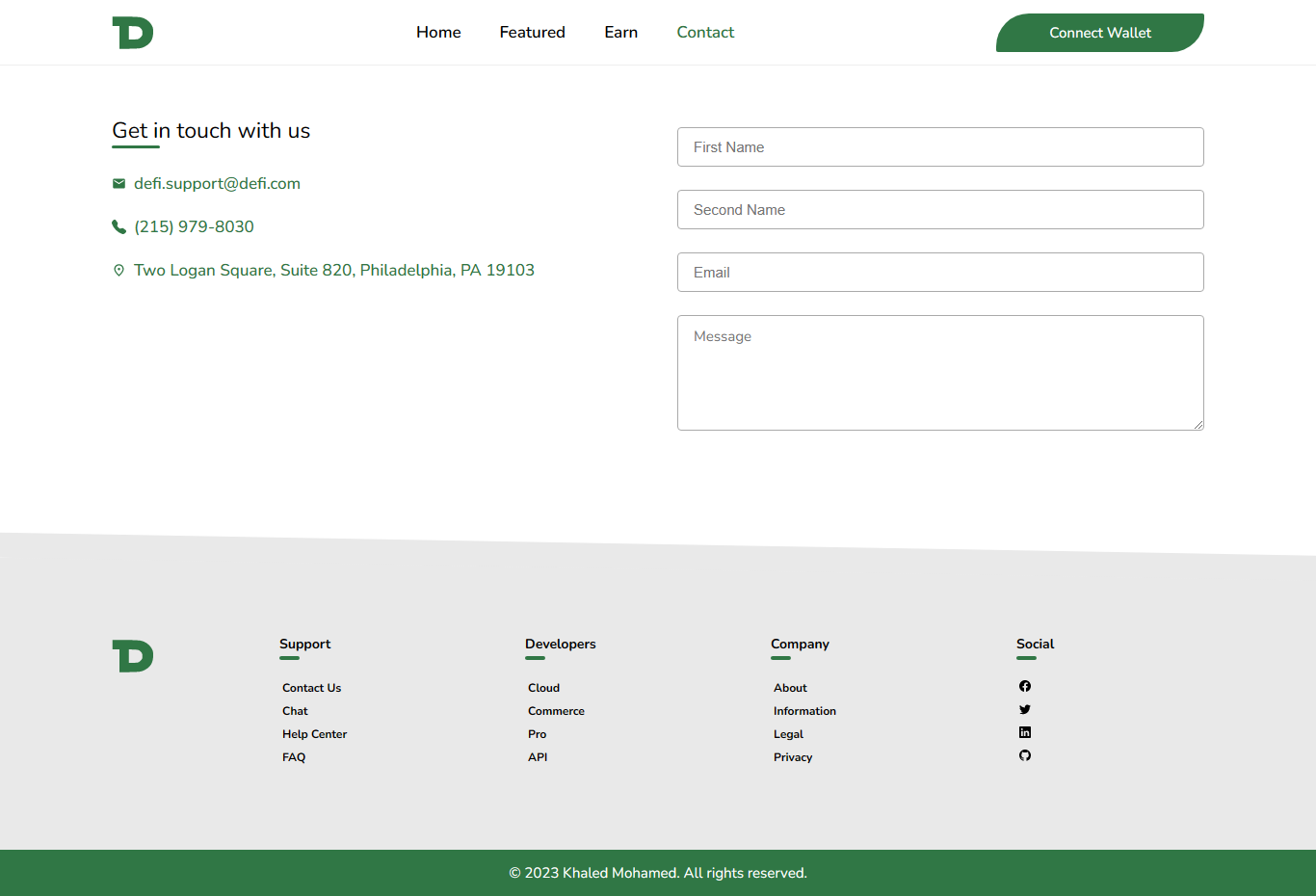This screenshot has width=1316, height=896.
Task: Click the Privacy link under Company
Action: (793, 757)
